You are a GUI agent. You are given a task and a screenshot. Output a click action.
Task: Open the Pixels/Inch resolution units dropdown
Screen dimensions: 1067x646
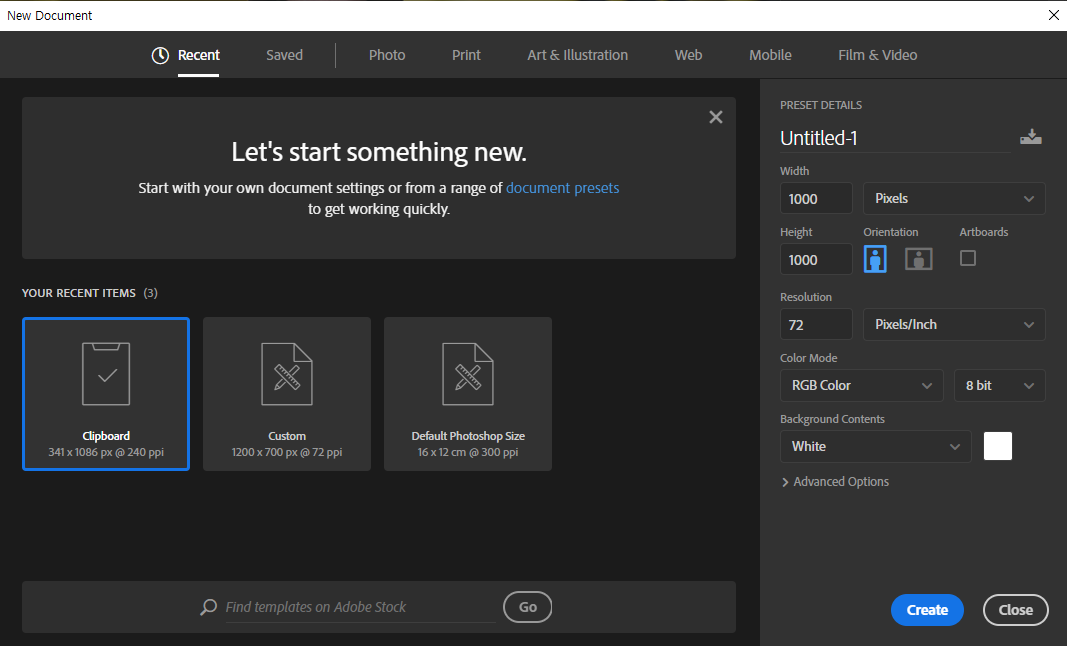(954, 325)
